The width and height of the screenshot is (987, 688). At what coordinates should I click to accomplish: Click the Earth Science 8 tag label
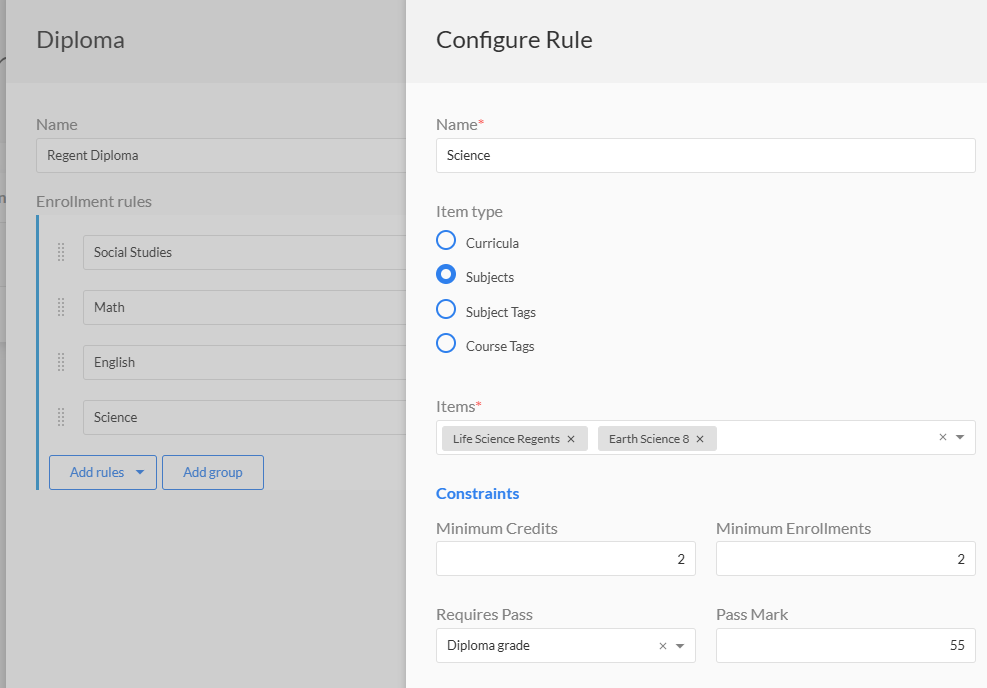tap(648, 439)
